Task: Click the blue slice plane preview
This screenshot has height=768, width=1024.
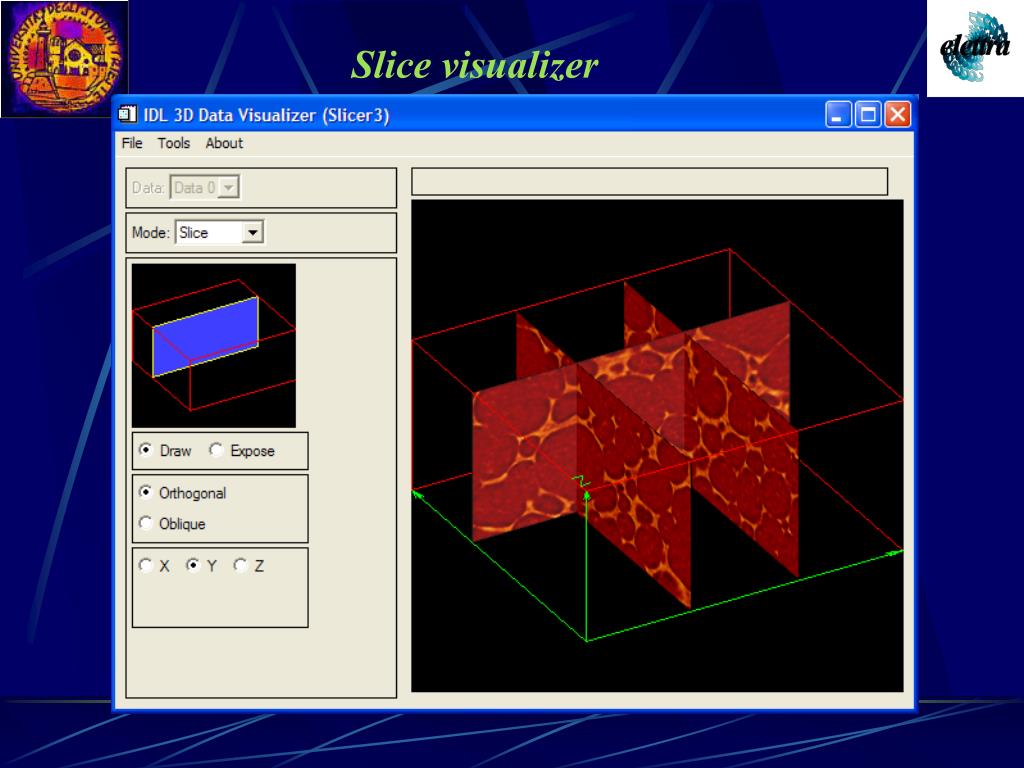Action: (x=206, y=336)
